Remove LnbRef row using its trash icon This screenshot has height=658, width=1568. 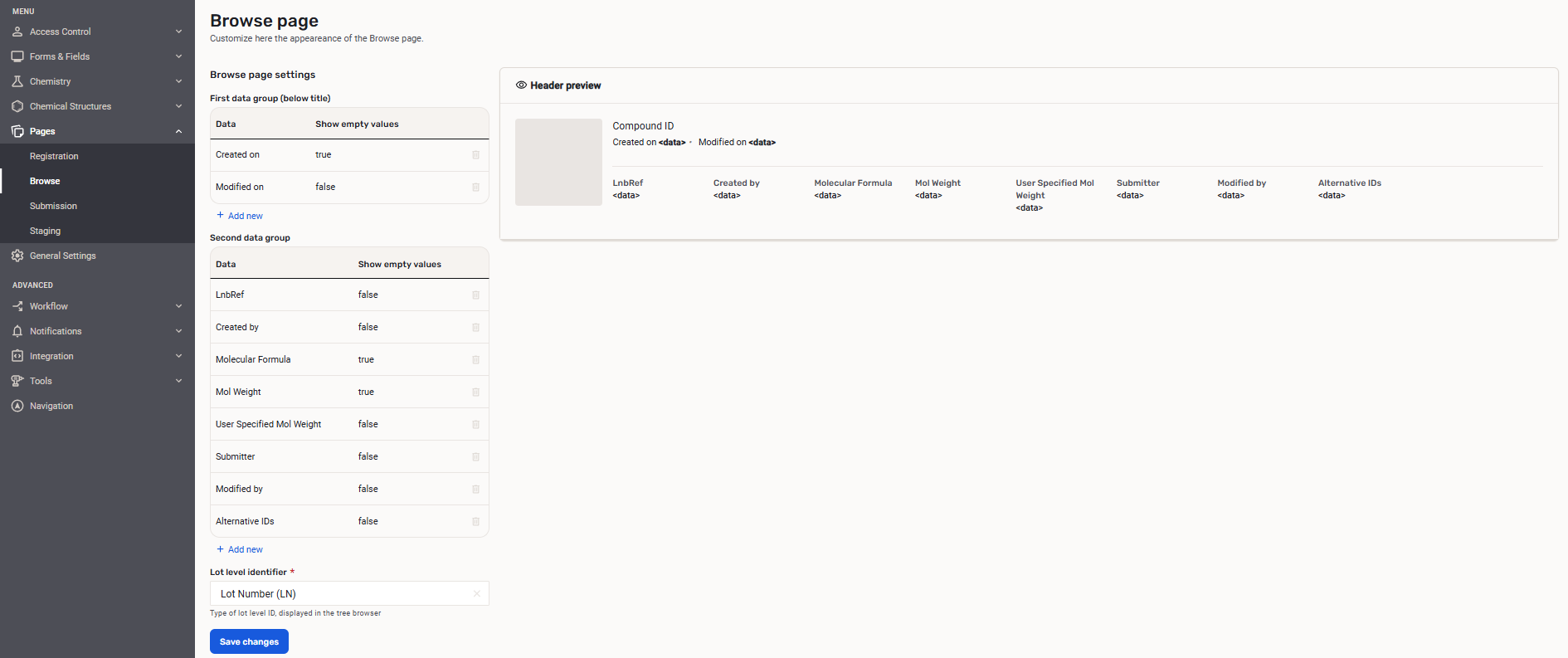click(475, 295)
